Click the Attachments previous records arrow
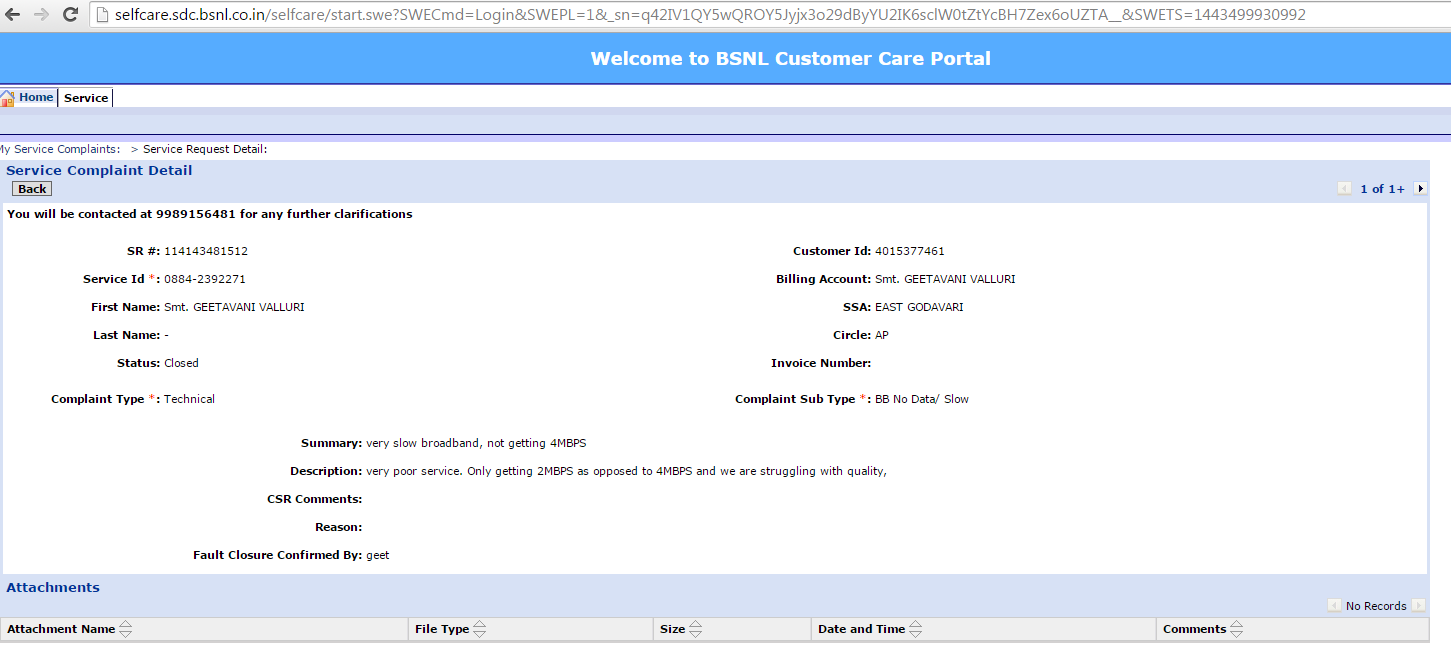 [1334, 605]
